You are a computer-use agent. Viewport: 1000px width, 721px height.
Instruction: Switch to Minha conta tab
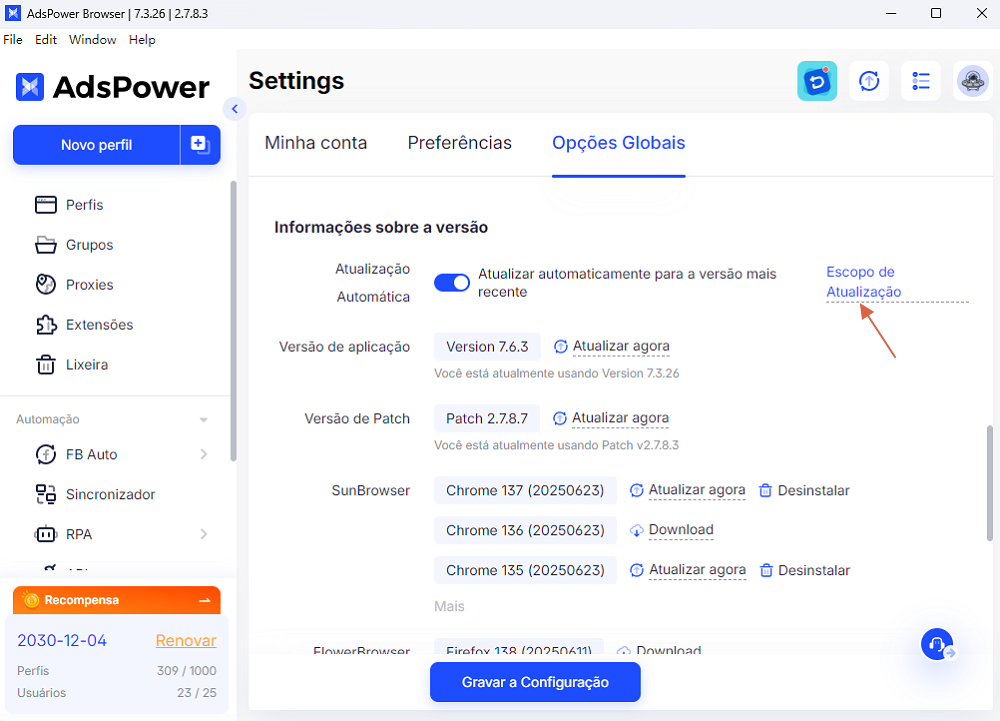tap(316, 143)
